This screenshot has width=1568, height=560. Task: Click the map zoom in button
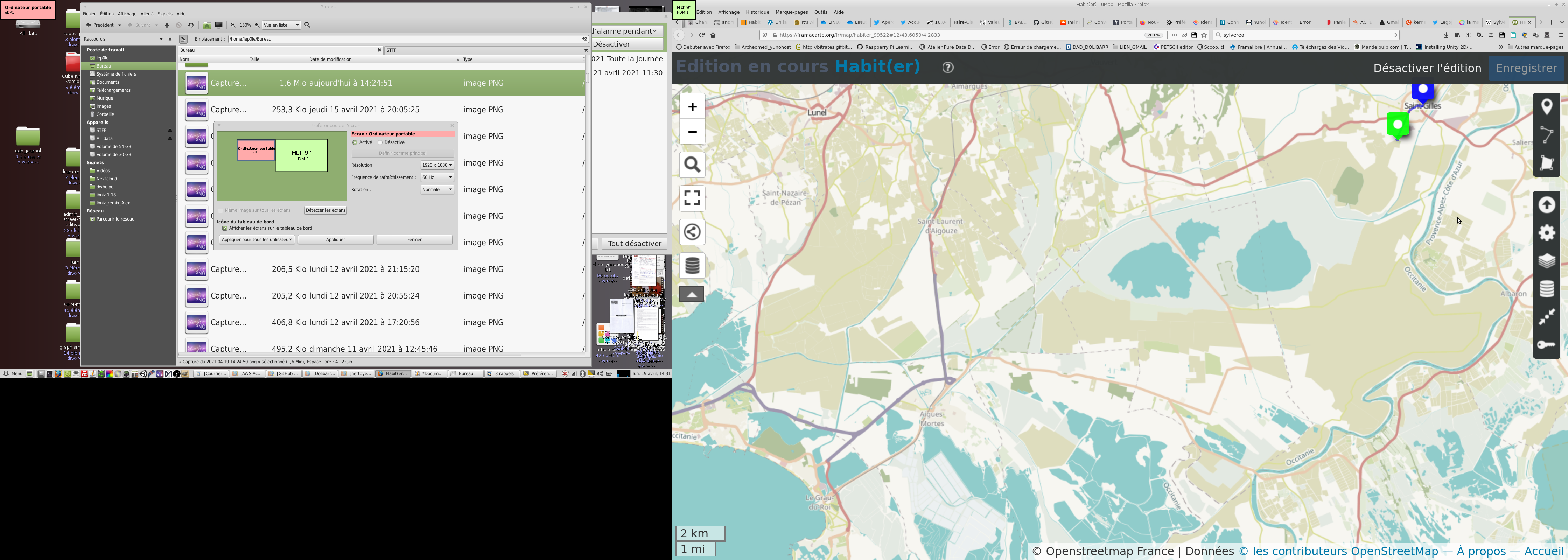692,107
